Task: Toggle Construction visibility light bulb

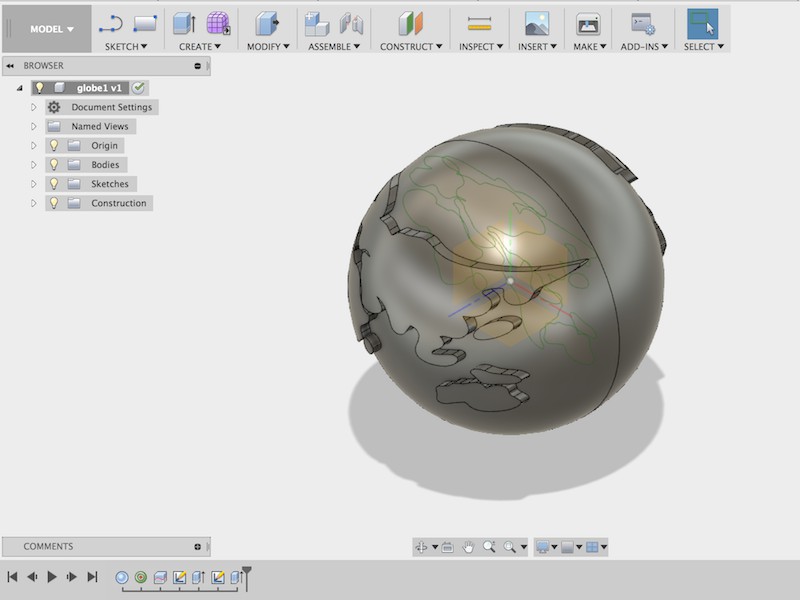Action: pos(54,203)
